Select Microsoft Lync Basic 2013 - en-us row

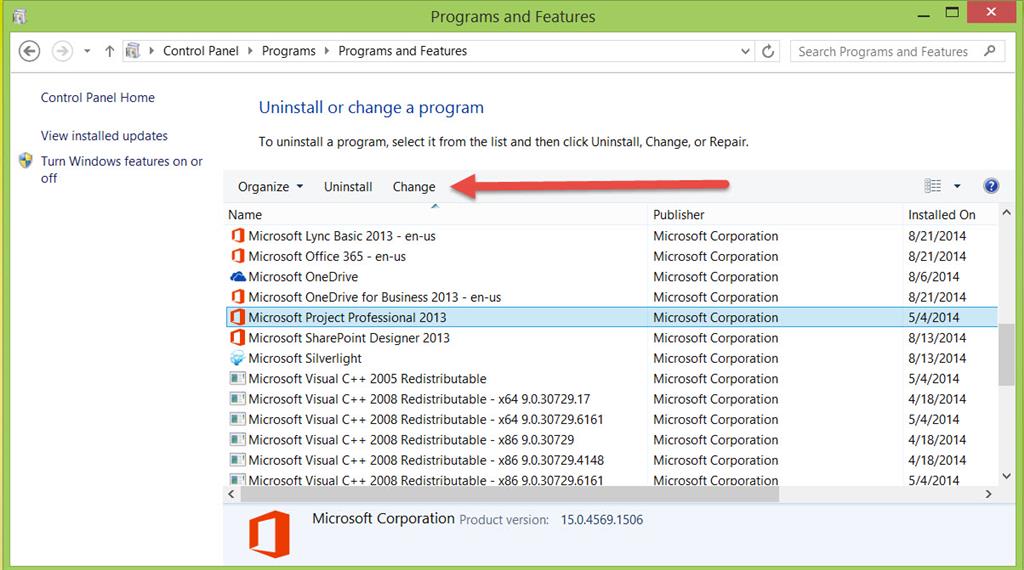(611, 236)
